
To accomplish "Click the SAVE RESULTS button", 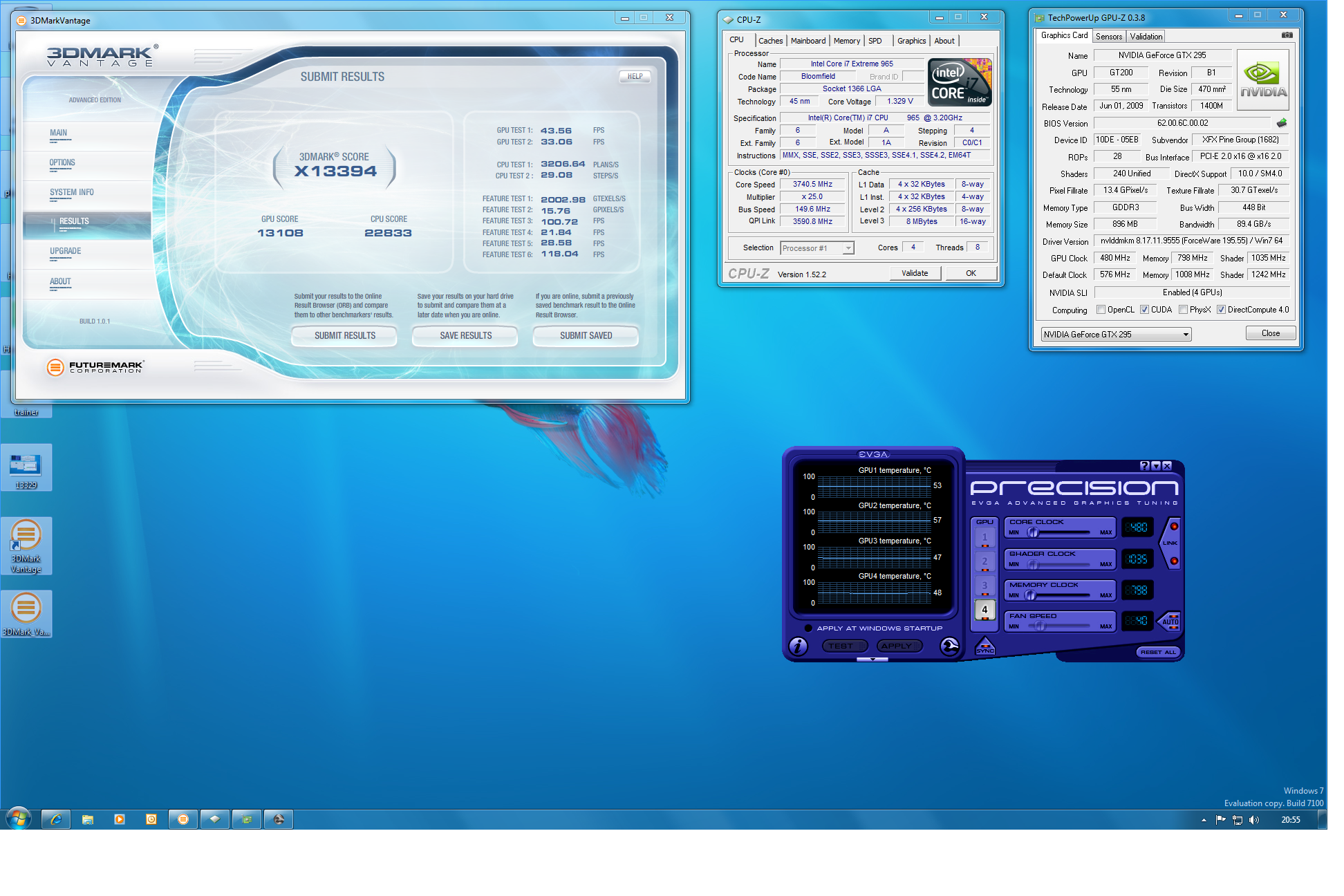I will [465, 335].
